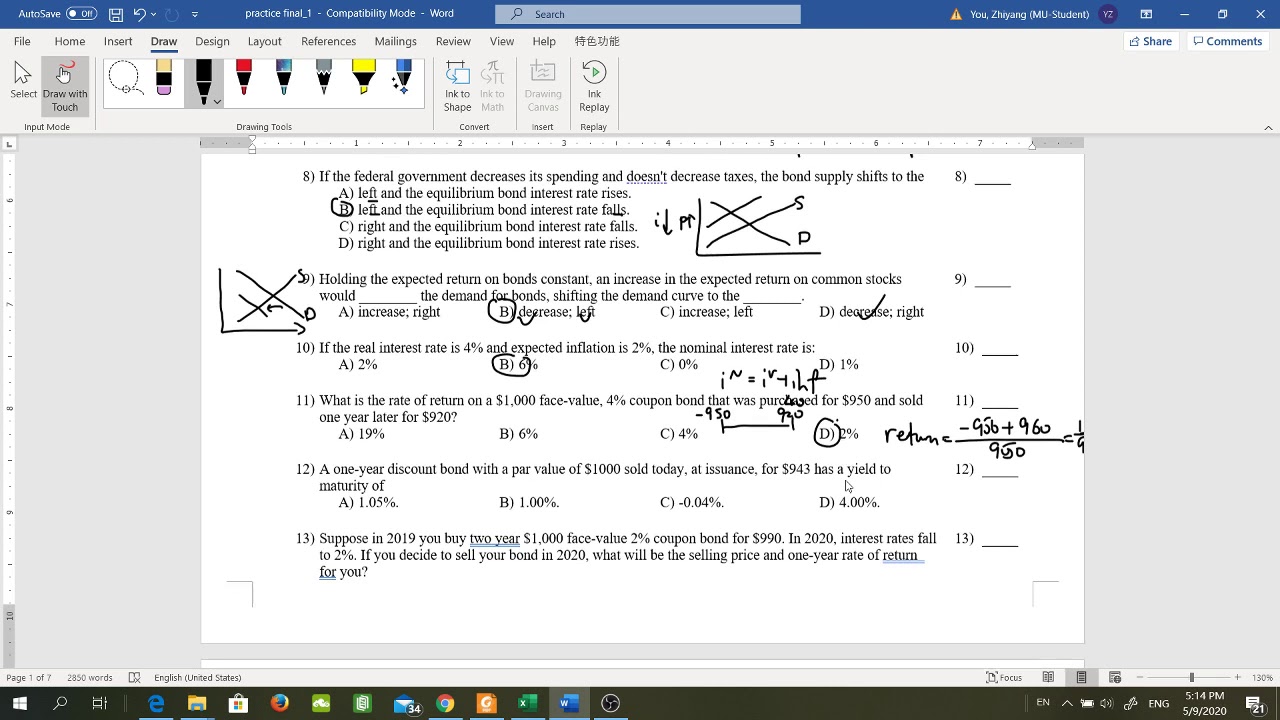The image size is (1280, 720).
Task: Open the Home tab
Action: (x=69, y=41)
